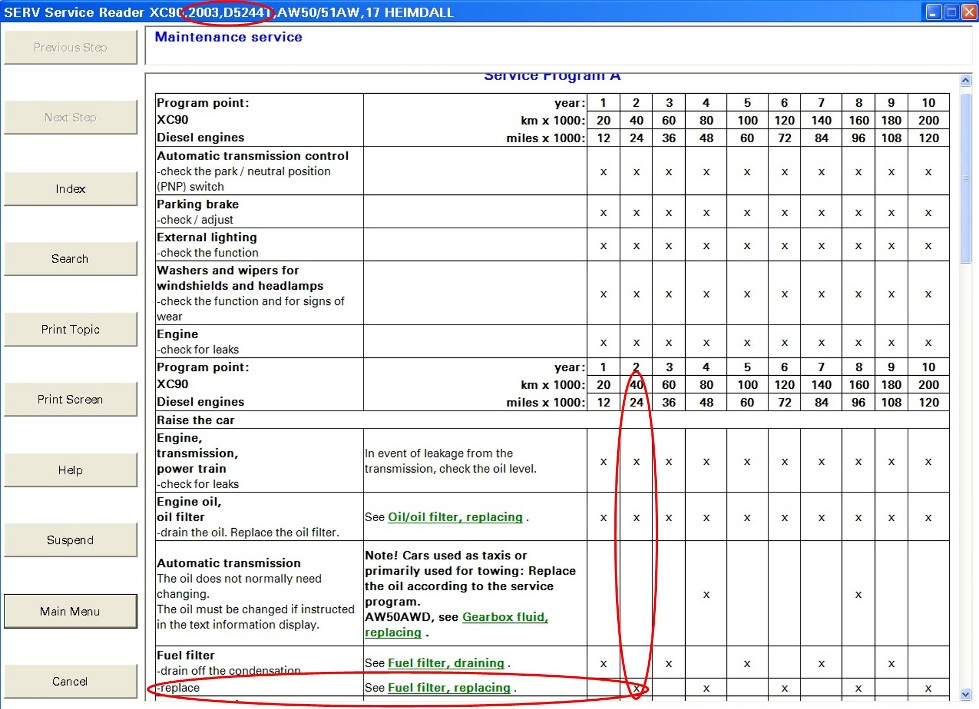Click the scroll up arrow of the service table
The height and width of the screenshot is (709, 979).
click(x=965, y=81)
